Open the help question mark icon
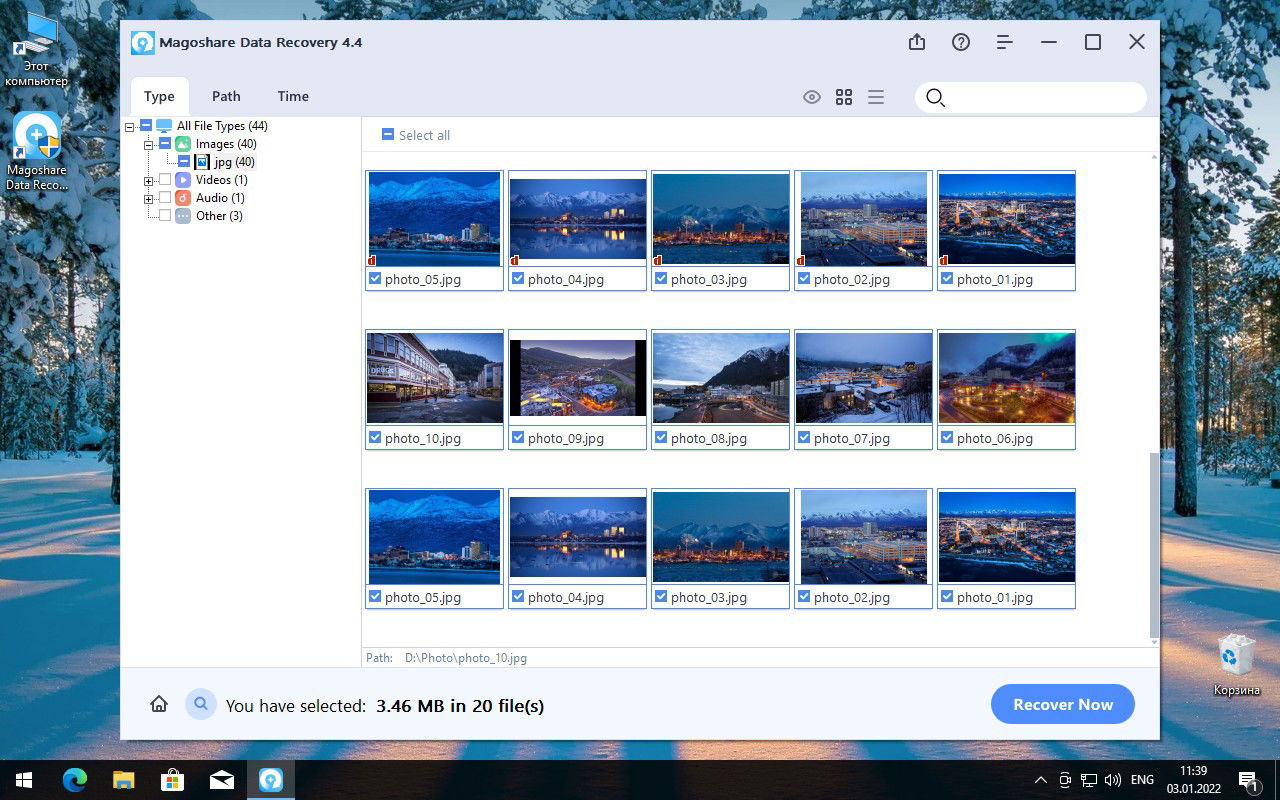The image size is (1280, 800). [x=961, y=42]
